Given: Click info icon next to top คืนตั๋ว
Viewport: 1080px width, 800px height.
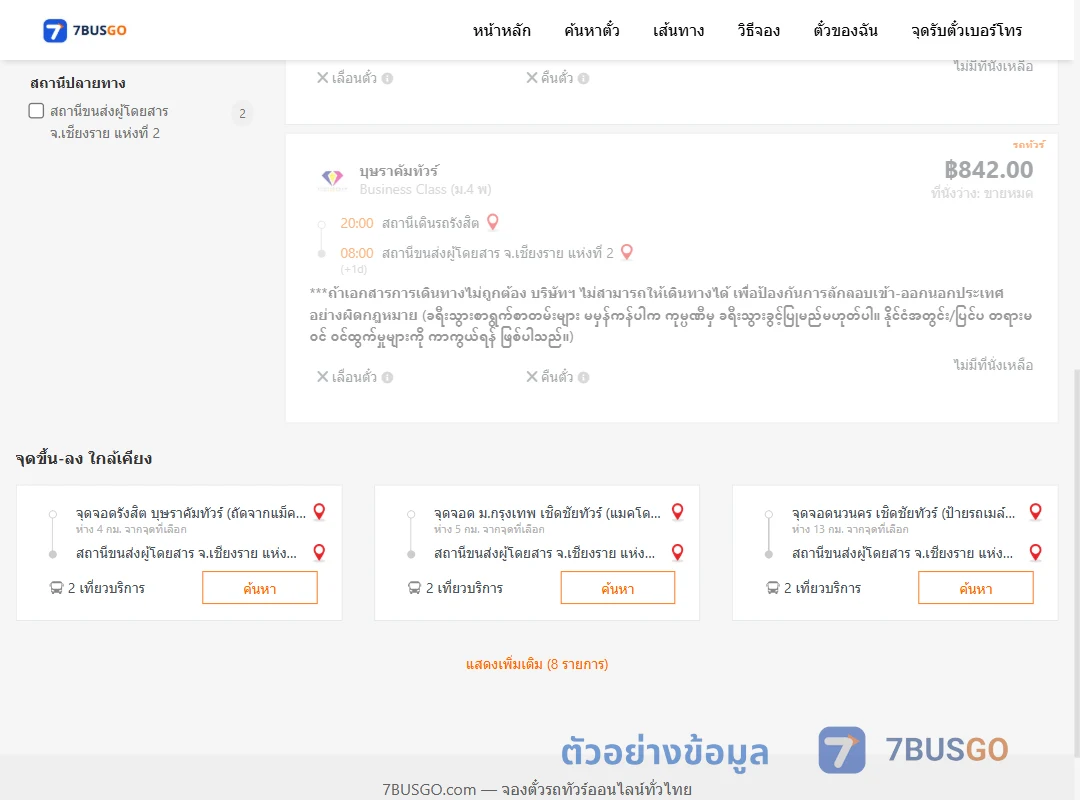Looking at the screenshot, I should point(583,79).
